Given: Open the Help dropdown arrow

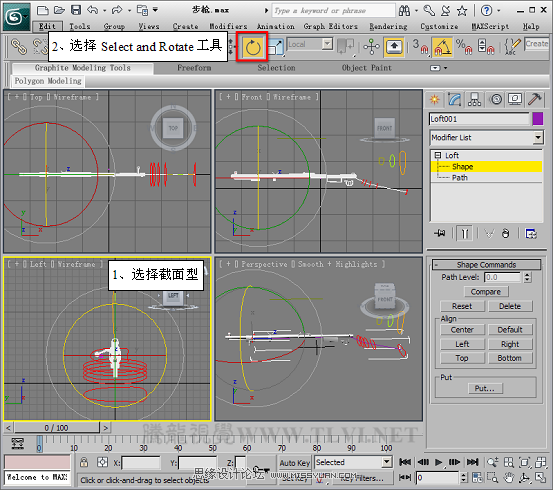Looking at the screenshot, I should click(x=499, y=11).
